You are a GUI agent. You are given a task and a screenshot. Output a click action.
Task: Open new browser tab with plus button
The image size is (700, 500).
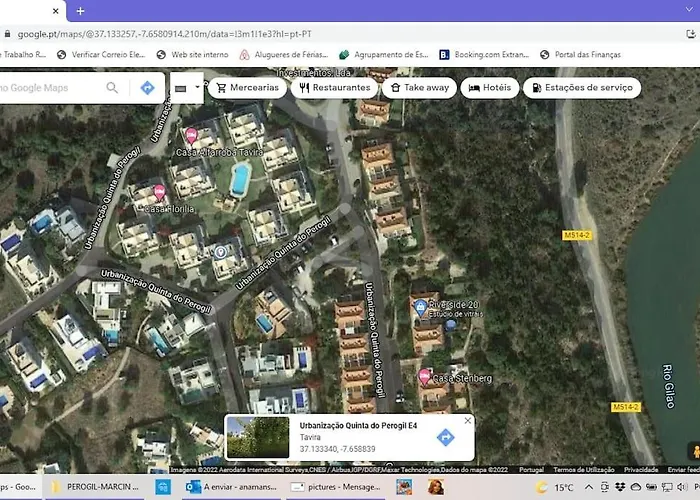80,10
